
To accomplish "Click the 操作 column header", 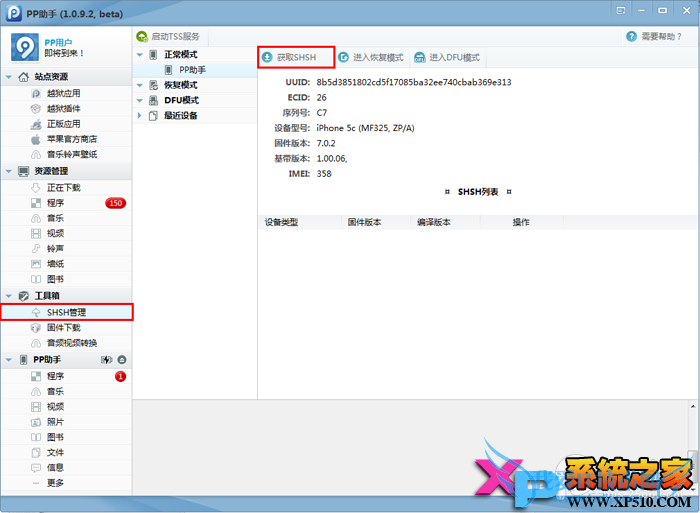I will point(522,222).
